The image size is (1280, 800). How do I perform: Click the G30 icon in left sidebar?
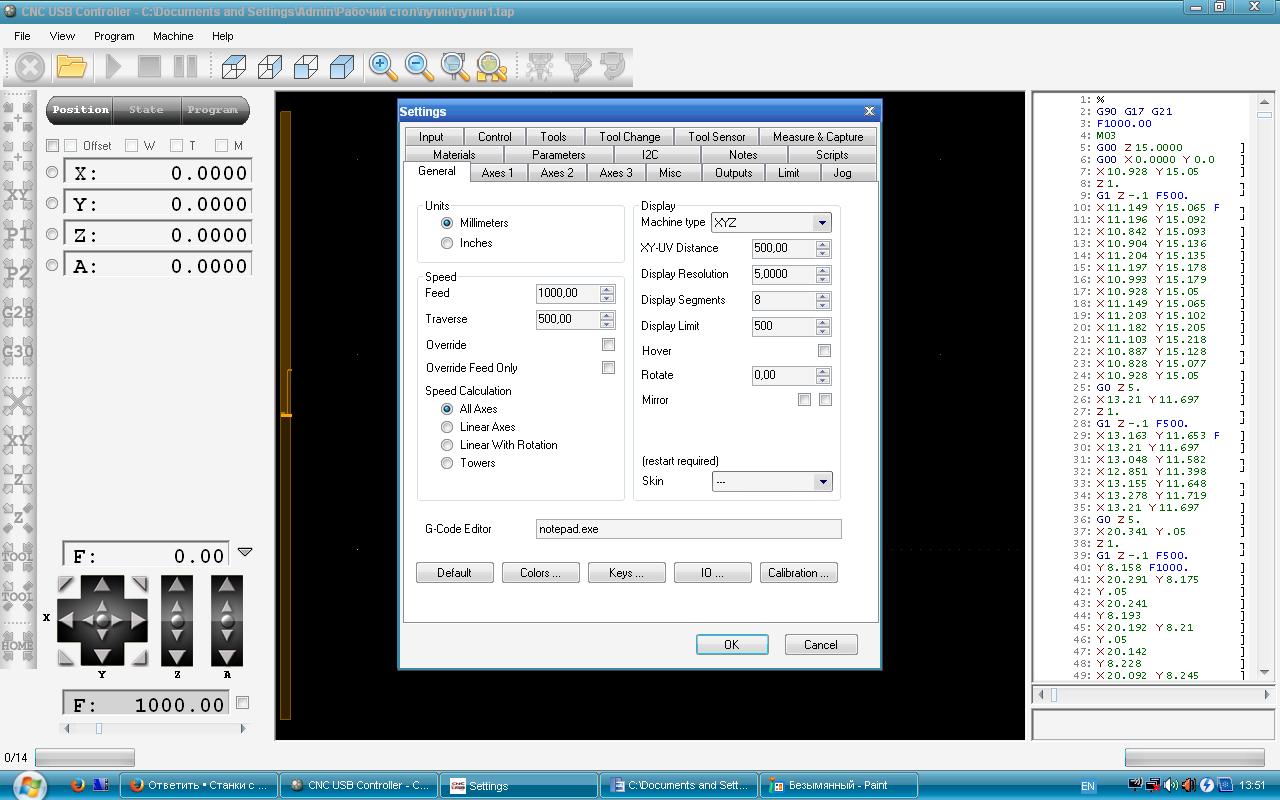18,352
